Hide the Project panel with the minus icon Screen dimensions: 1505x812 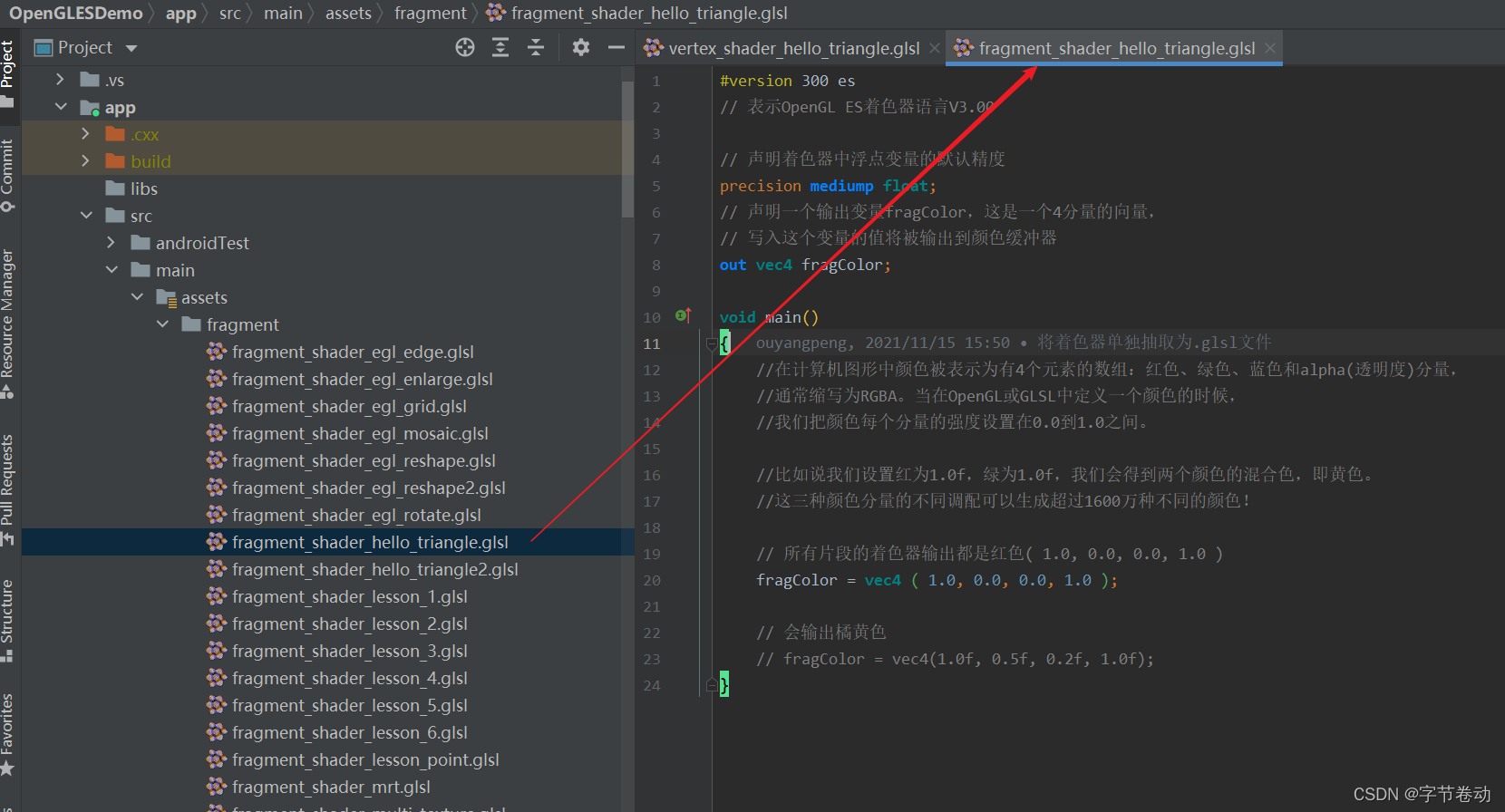[617, 47]
